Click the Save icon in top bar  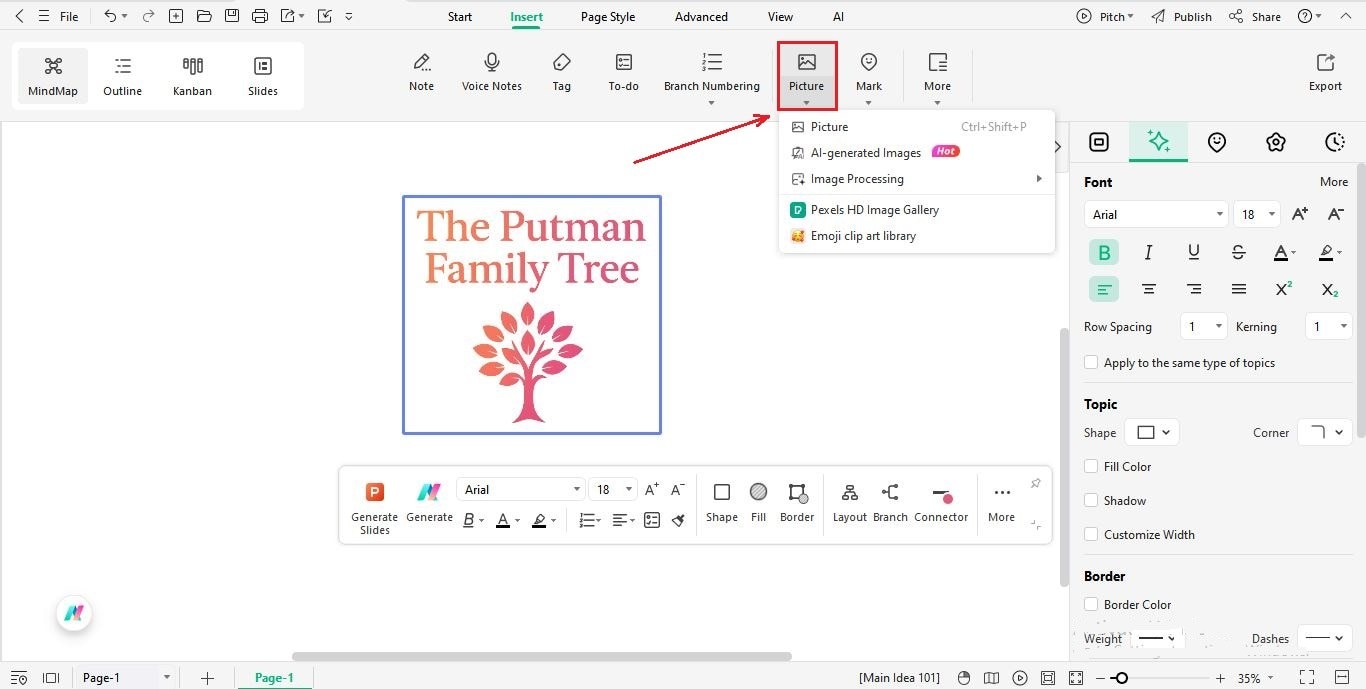pyautogui.click(x=232, y=16)
